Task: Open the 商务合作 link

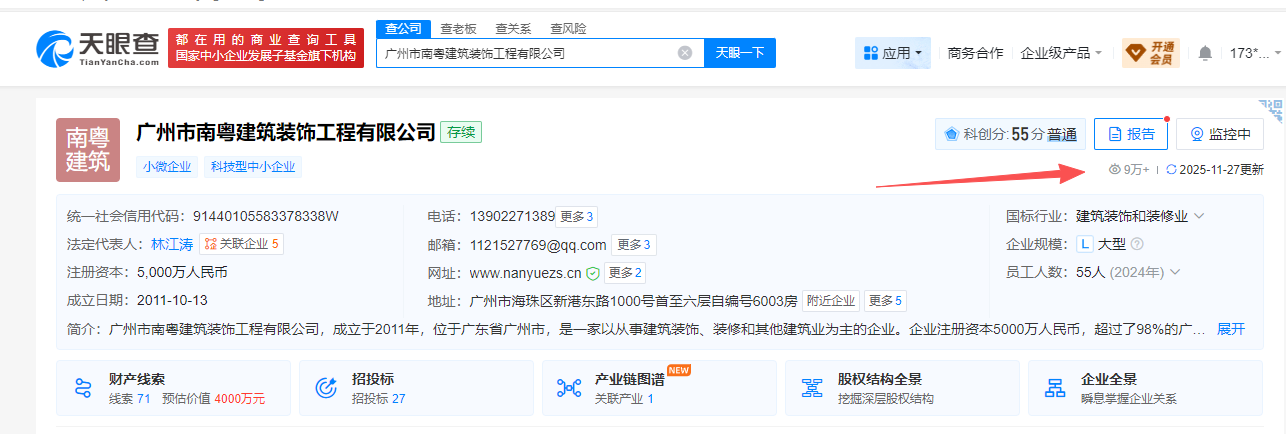Action: click(975, 53)
